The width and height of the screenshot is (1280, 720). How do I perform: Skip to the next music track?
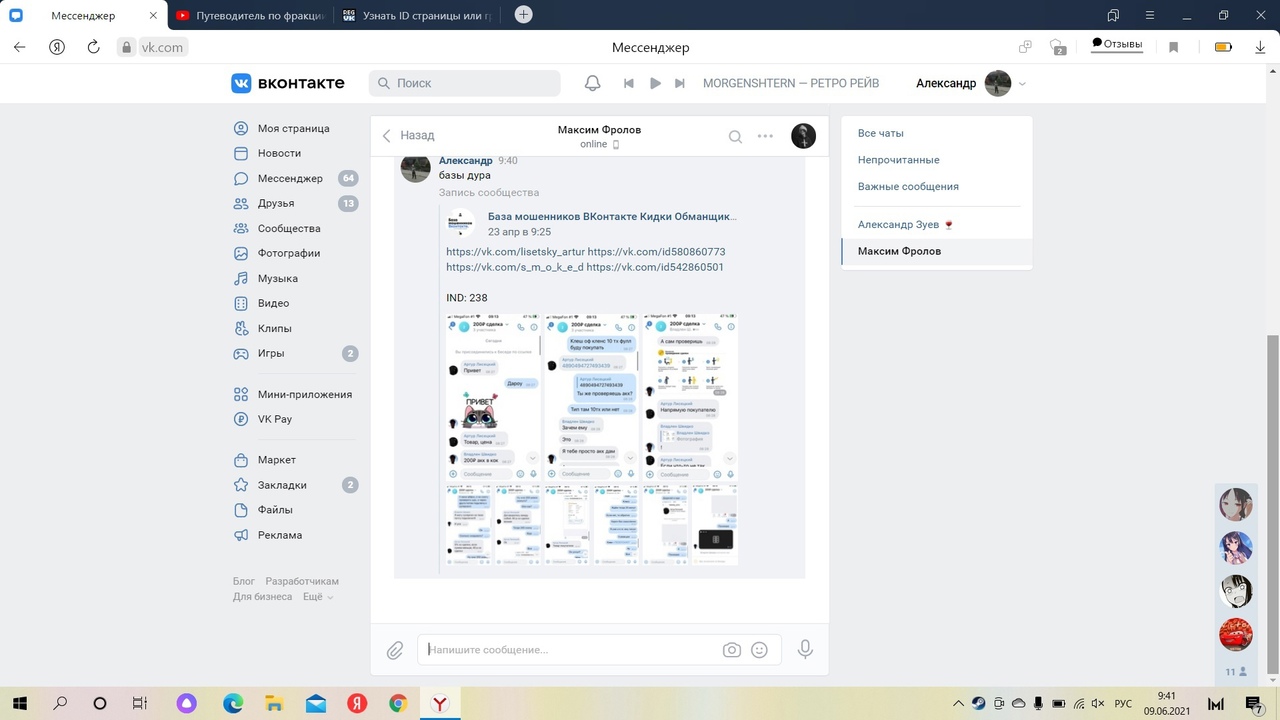[x=680, y=83]
